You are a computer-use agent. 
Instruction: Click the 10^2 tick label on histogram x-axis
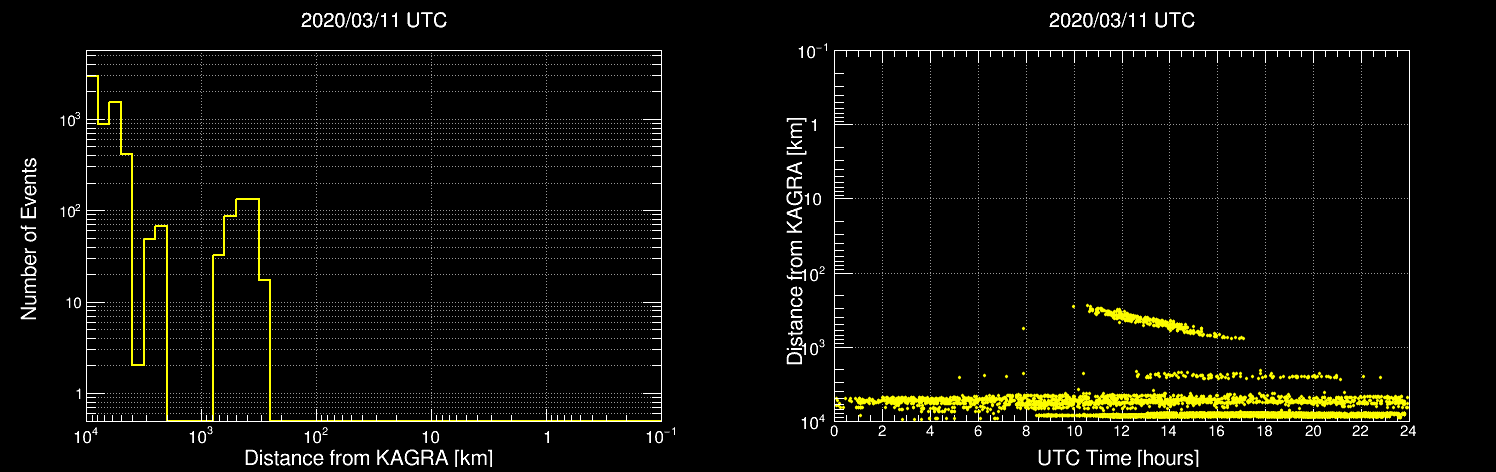click(317, 435)
